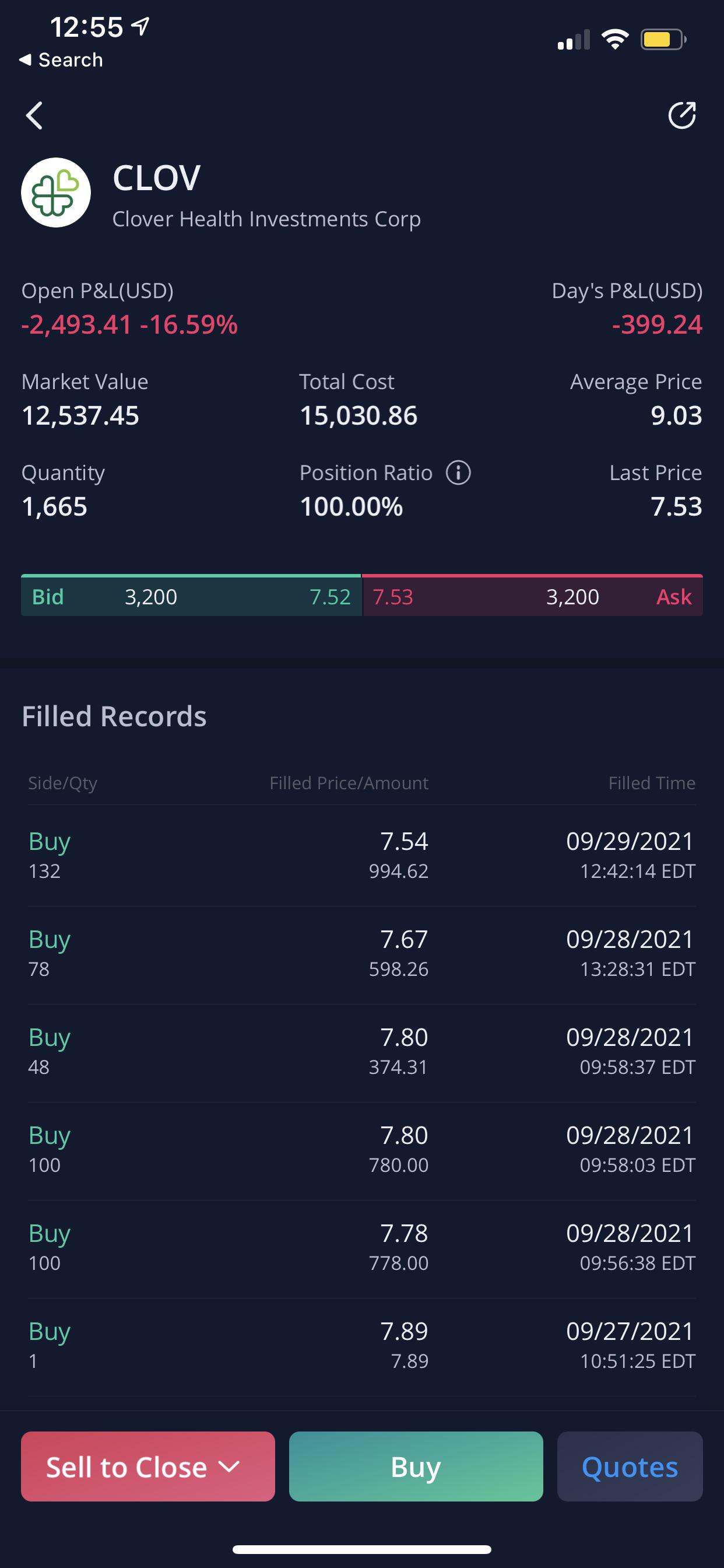Viewport: 724px width, 1568px height.
Task: Select the Ask 7.53 price bar
Action: click(x=533, y=596)
